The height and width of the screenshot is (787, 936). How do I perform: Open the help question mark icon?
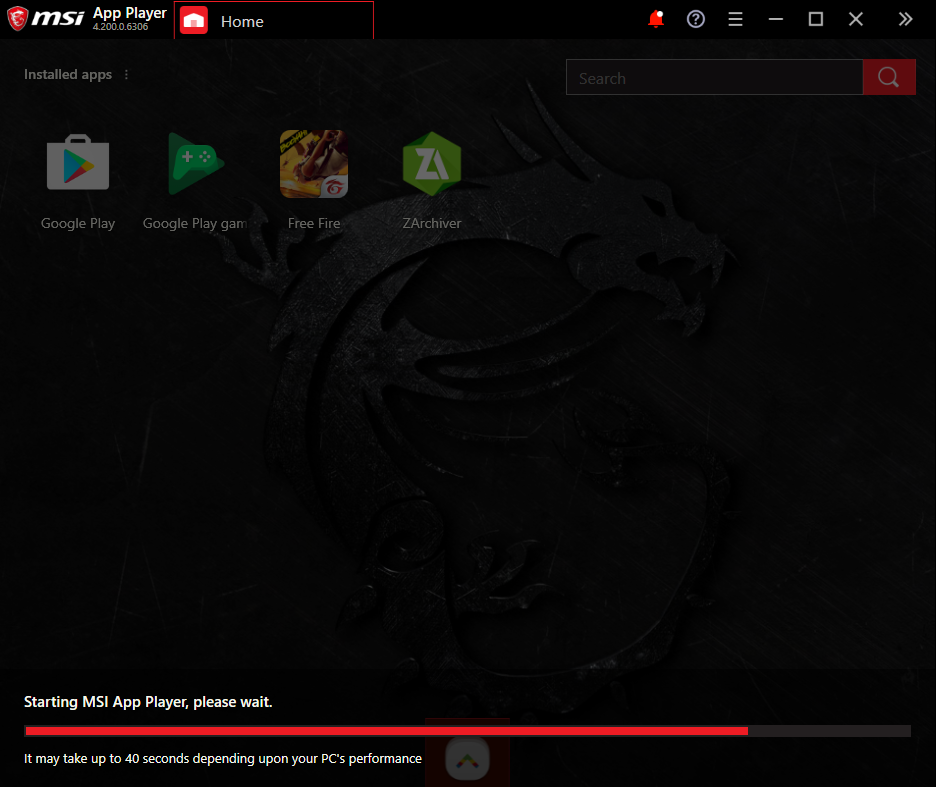(695, 19)
